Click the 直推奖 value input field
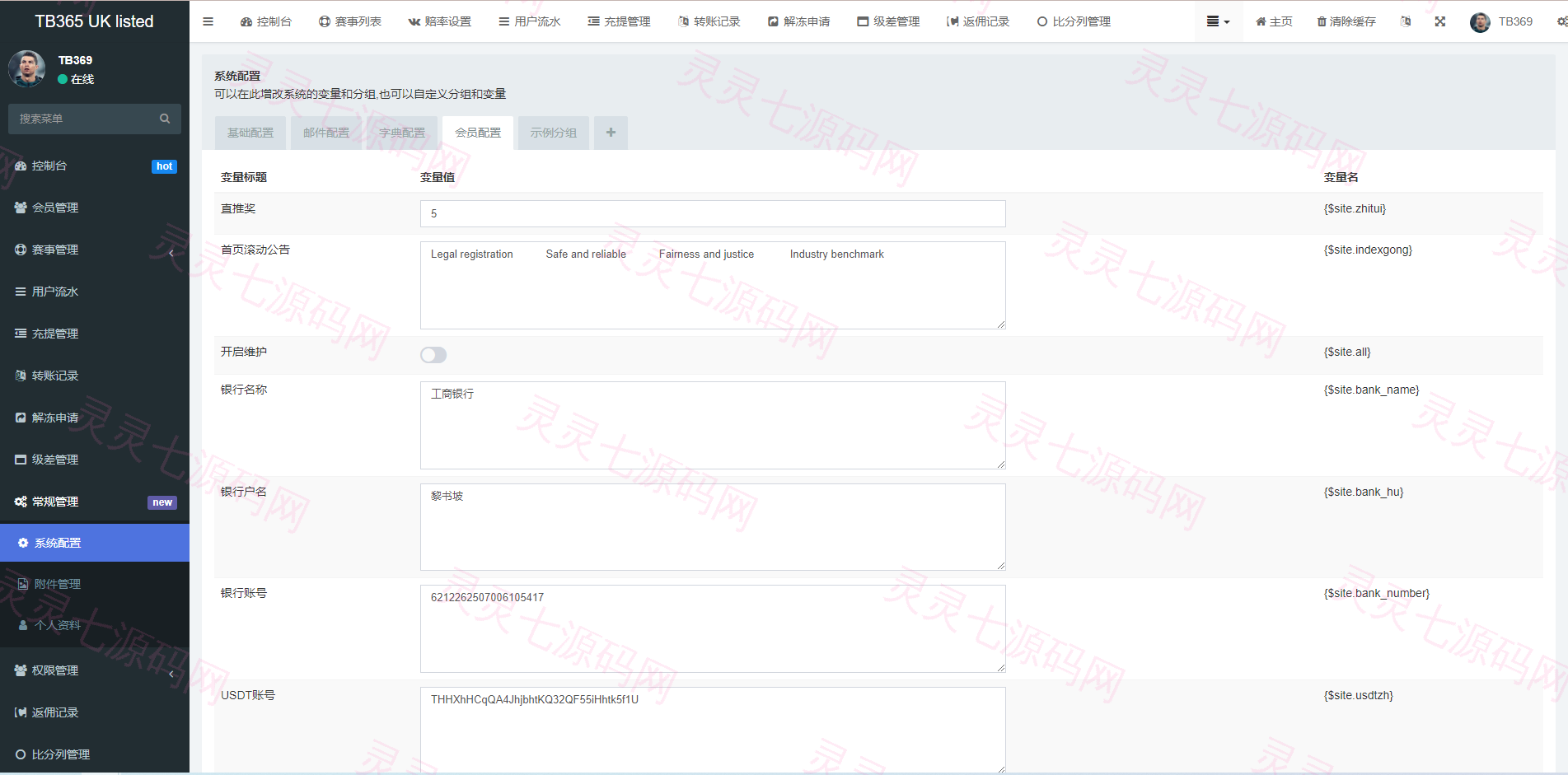 pyautogui.click(x=713, y=213)
